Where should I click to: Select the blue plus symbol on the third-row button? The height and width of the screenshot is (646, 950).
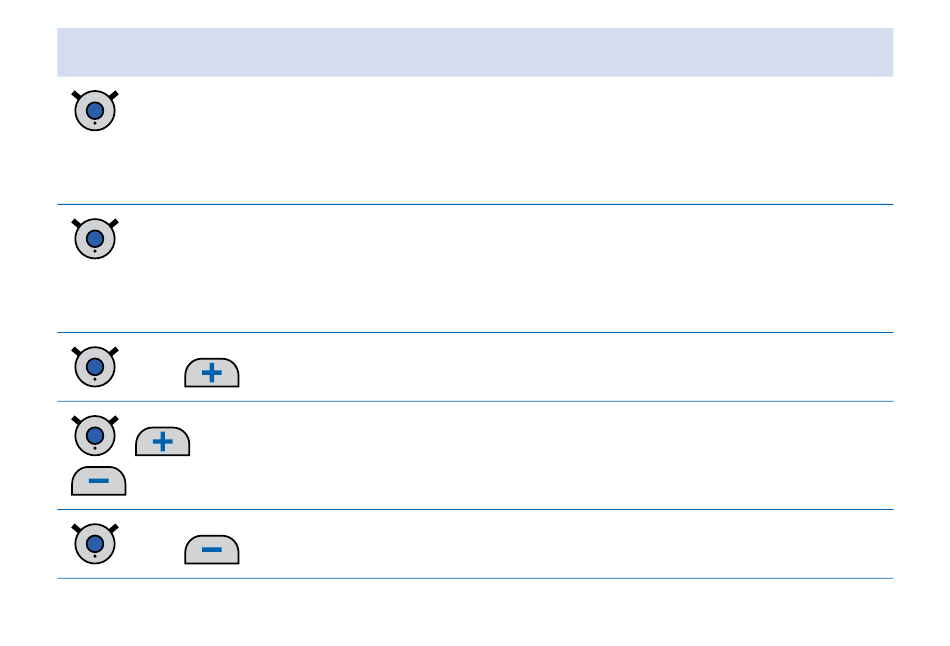pyautogui.click(x=211, y=373)
